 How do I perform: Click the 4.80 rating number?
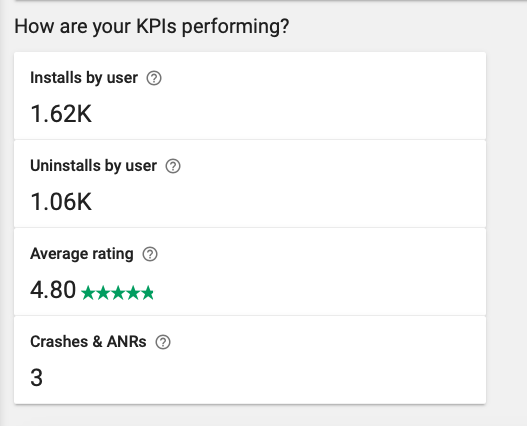coord(53,289)
